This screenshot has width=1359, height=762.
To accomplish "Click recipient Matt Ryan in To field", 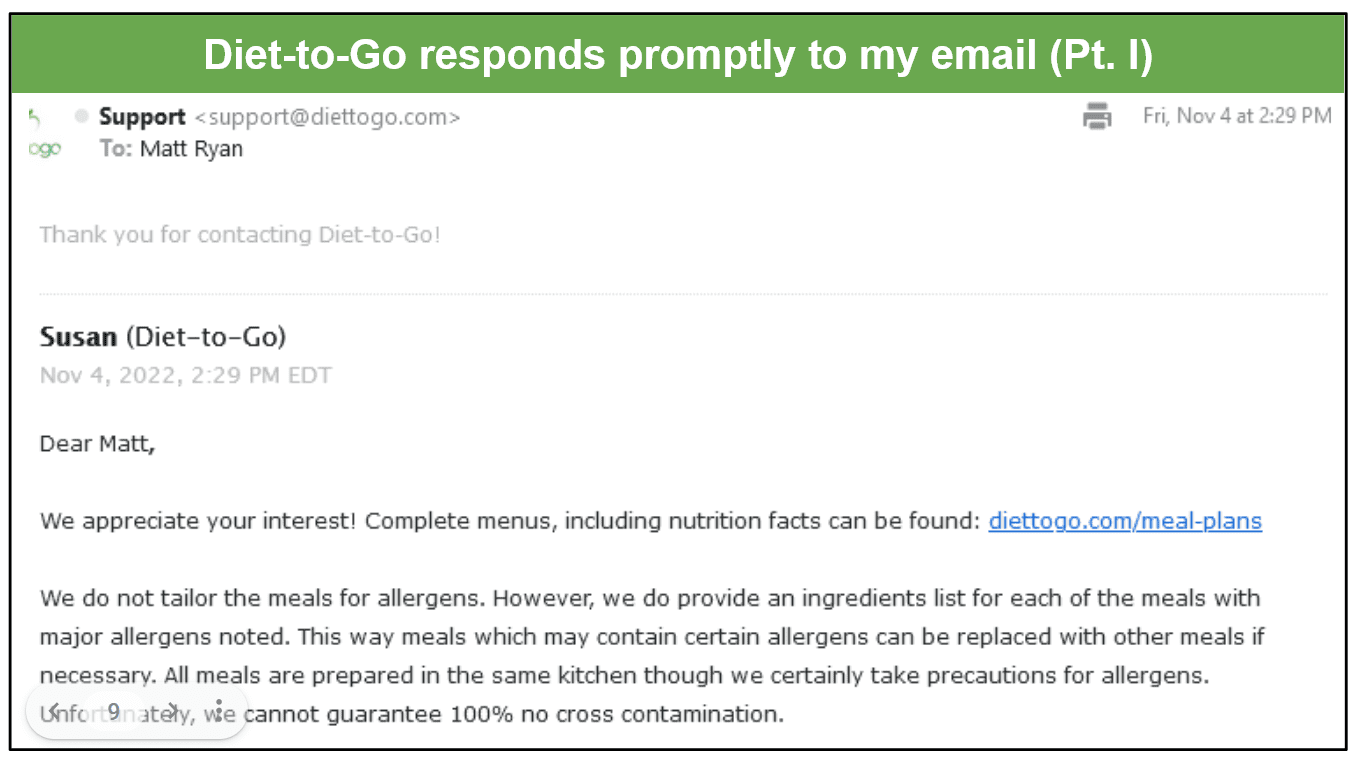I will tap(191, 149).
